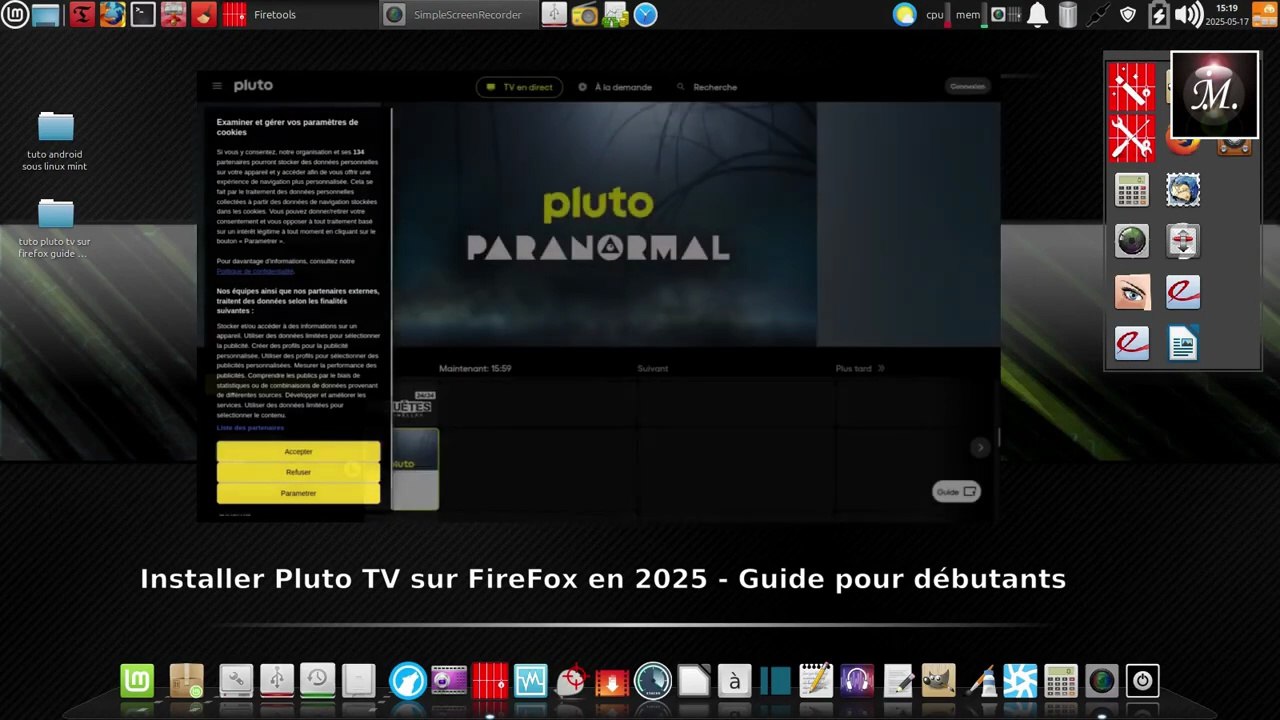1280x720 pixels.
Task: Open the backup clock icon in dock
Action: click(317, 681)
